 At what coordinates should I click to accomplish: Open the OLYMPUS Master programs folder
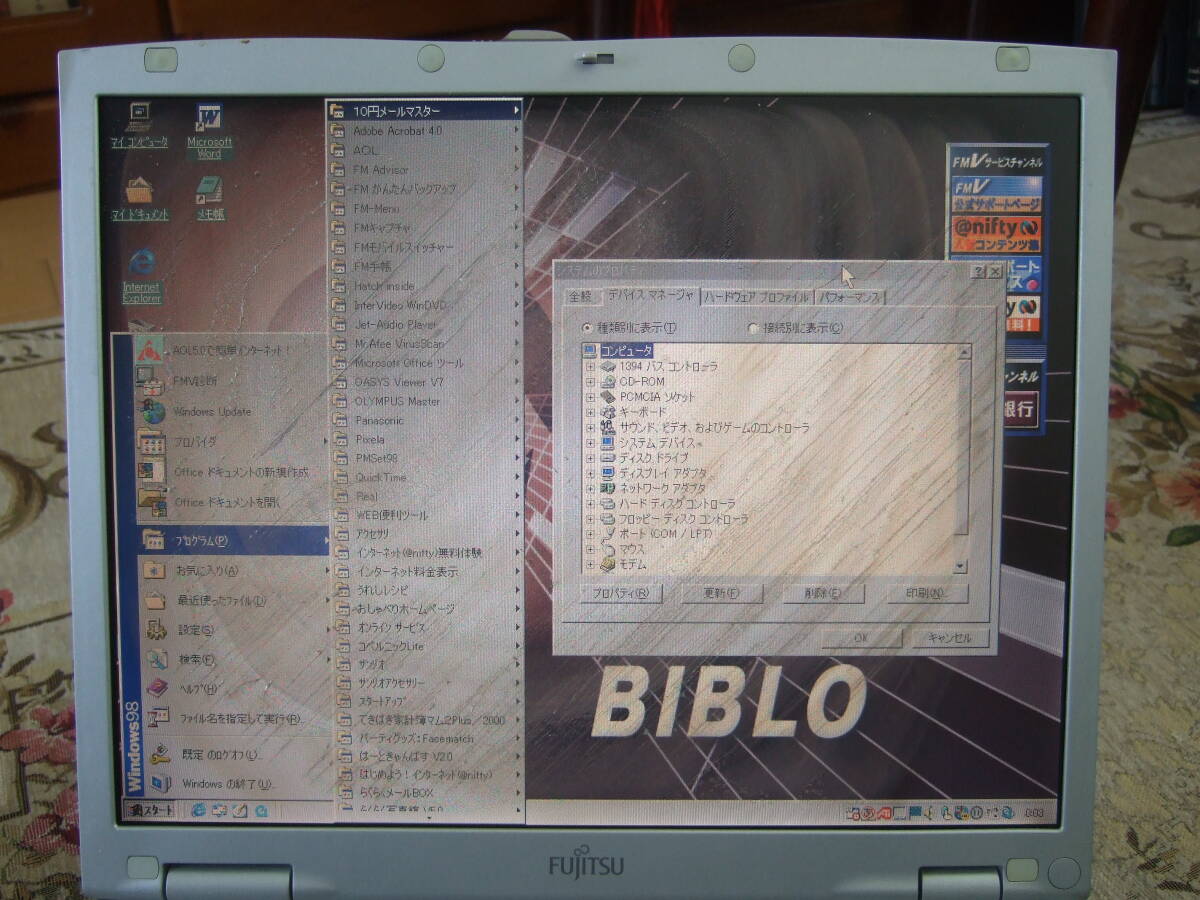[425, 401]
